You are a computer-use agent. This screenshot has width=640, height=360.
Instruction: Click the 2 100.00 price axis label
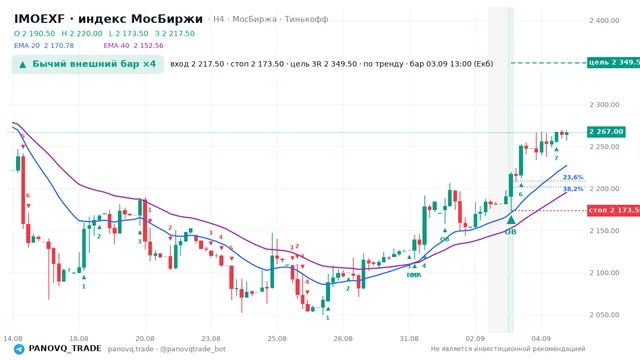click(604, 273)
